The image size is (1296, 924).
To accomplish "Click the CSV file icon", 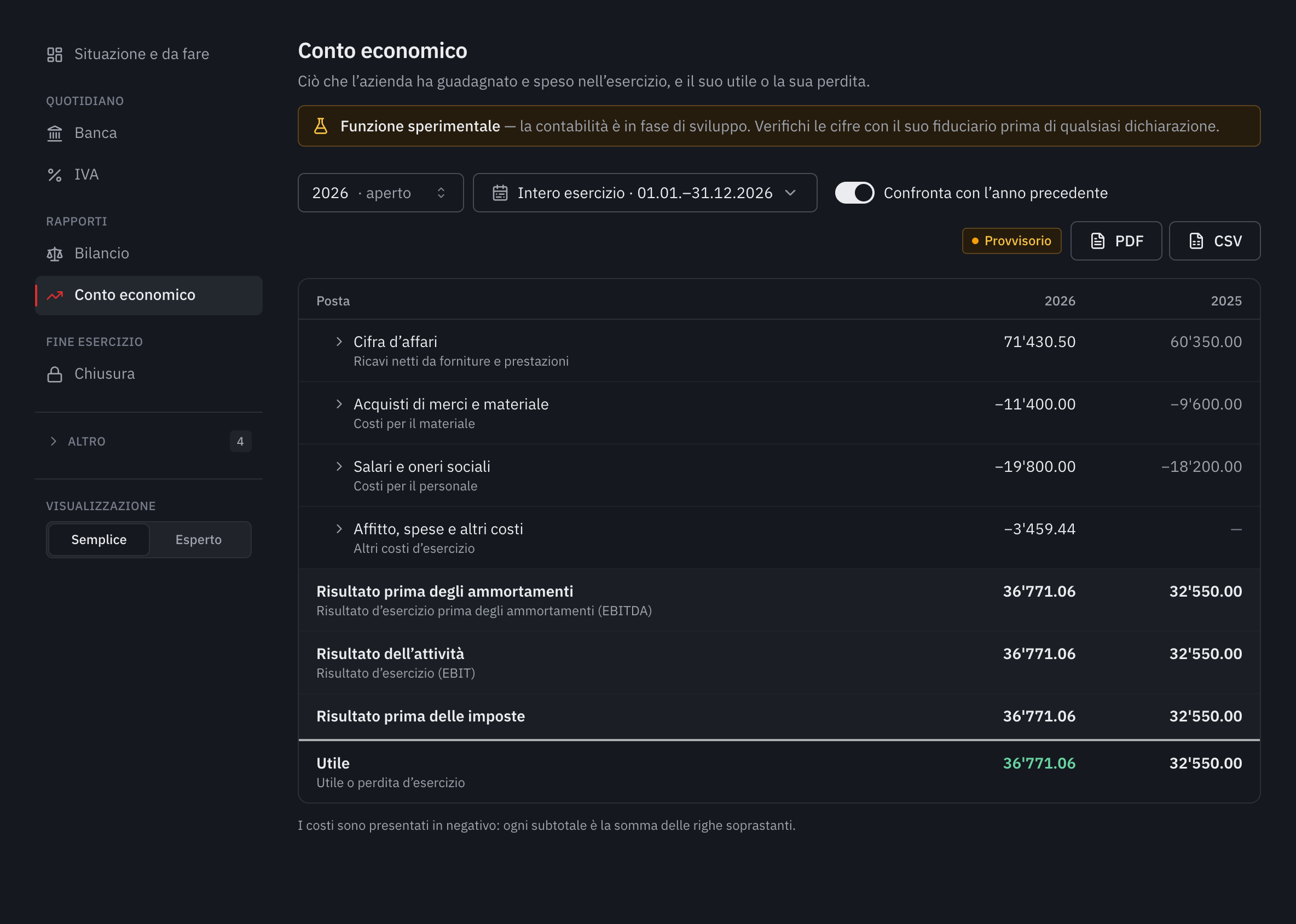I will coord(1196,241).
